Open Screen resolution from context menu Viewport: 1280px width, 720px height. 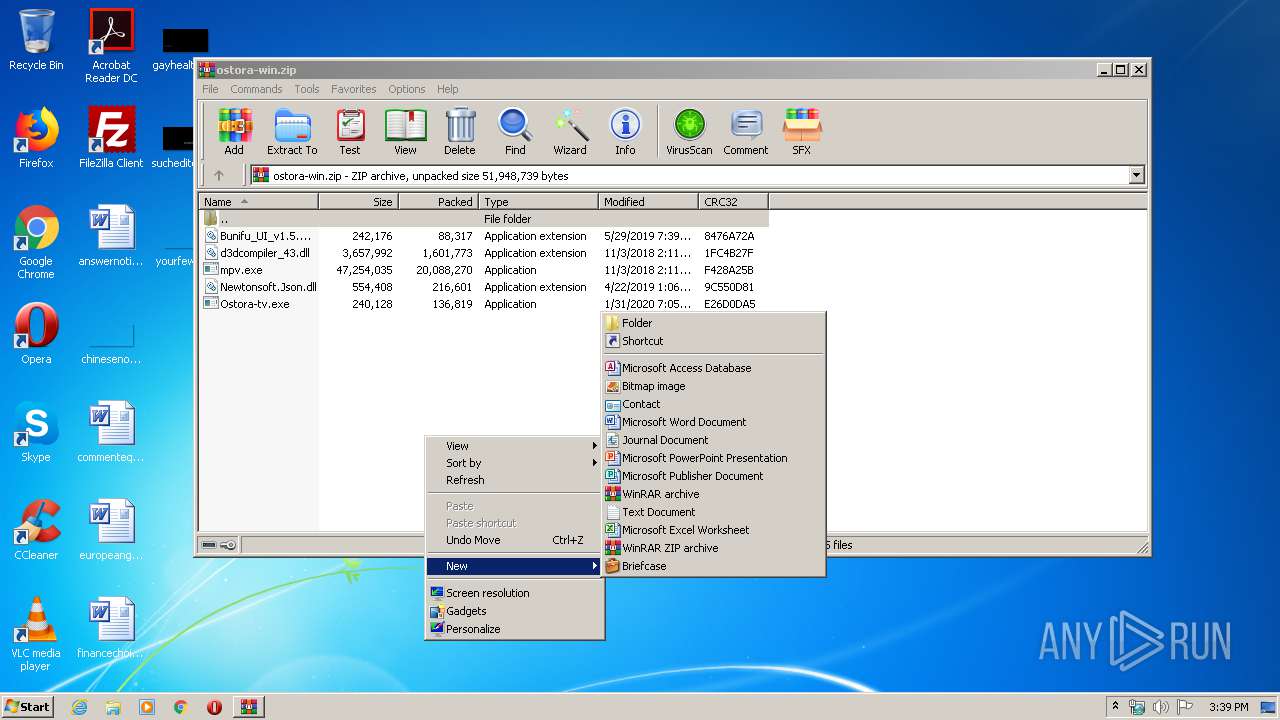[x=514, y=593]
